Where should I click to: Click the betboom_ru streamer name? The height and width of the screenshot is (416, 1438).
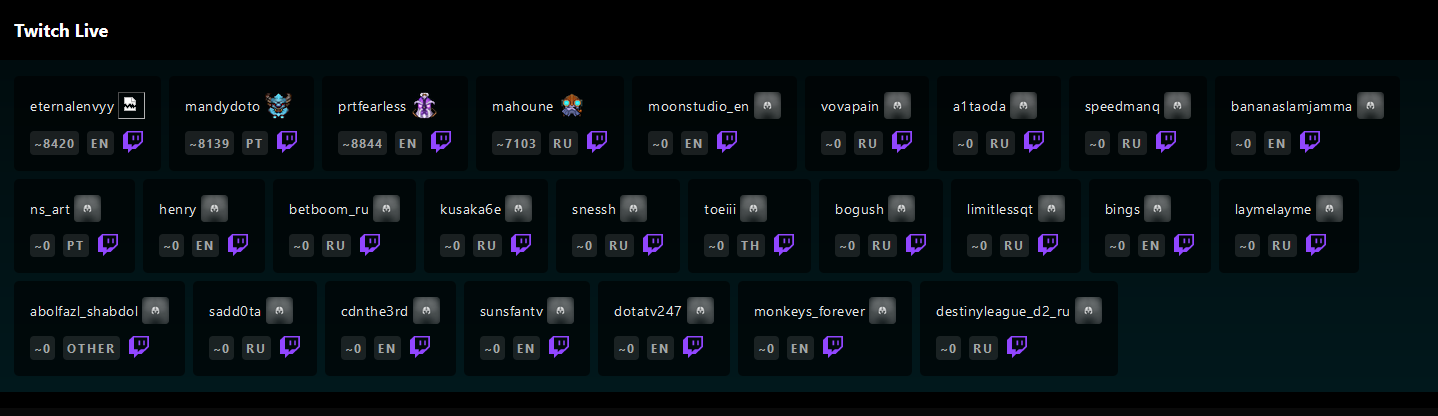click(x=329, y=209)
